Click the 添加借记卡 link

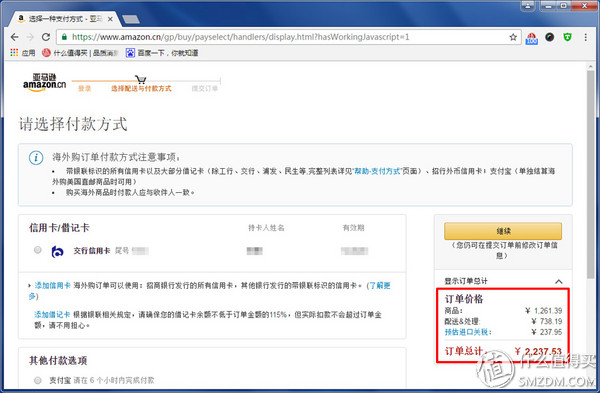[52, 315]
